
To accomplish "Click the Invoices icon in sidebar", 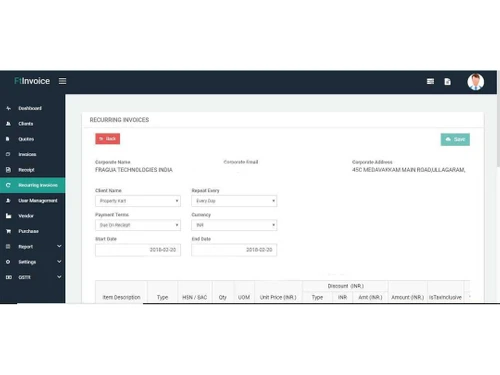I will click(x=8, y=154).
